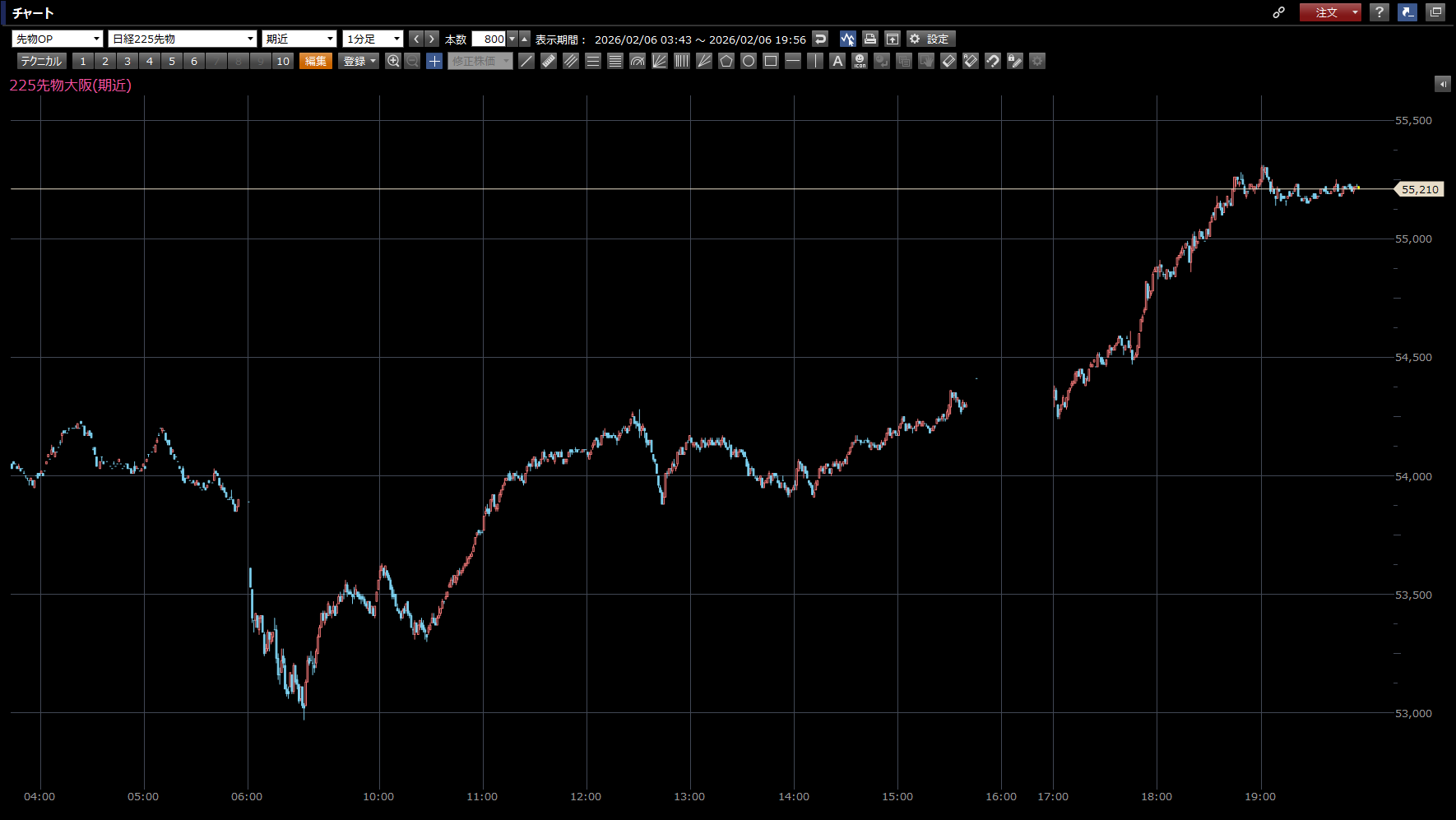Switch to technical preset 3
1456x820 pixels.
click(128, 61)
